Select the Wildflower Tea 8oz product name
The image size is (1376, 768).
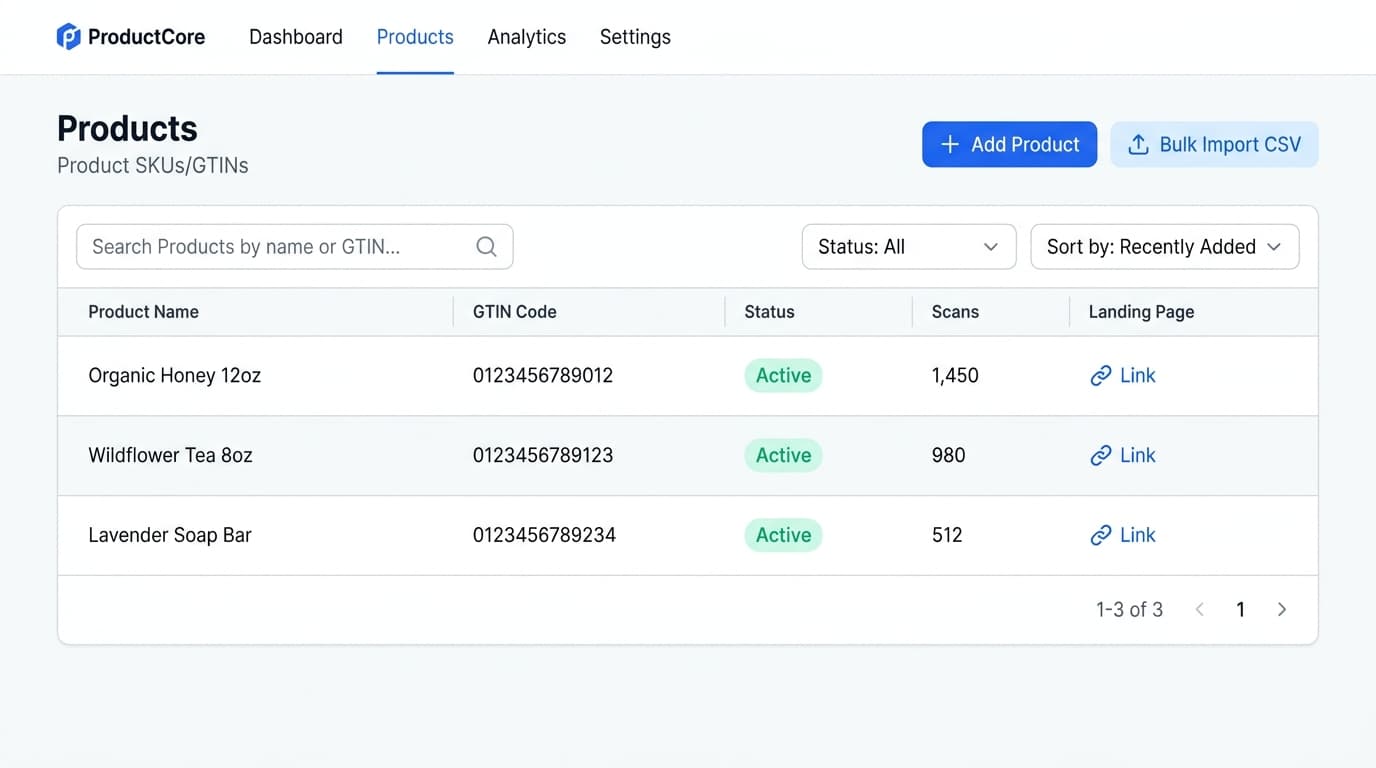click(x=170, y=455)
